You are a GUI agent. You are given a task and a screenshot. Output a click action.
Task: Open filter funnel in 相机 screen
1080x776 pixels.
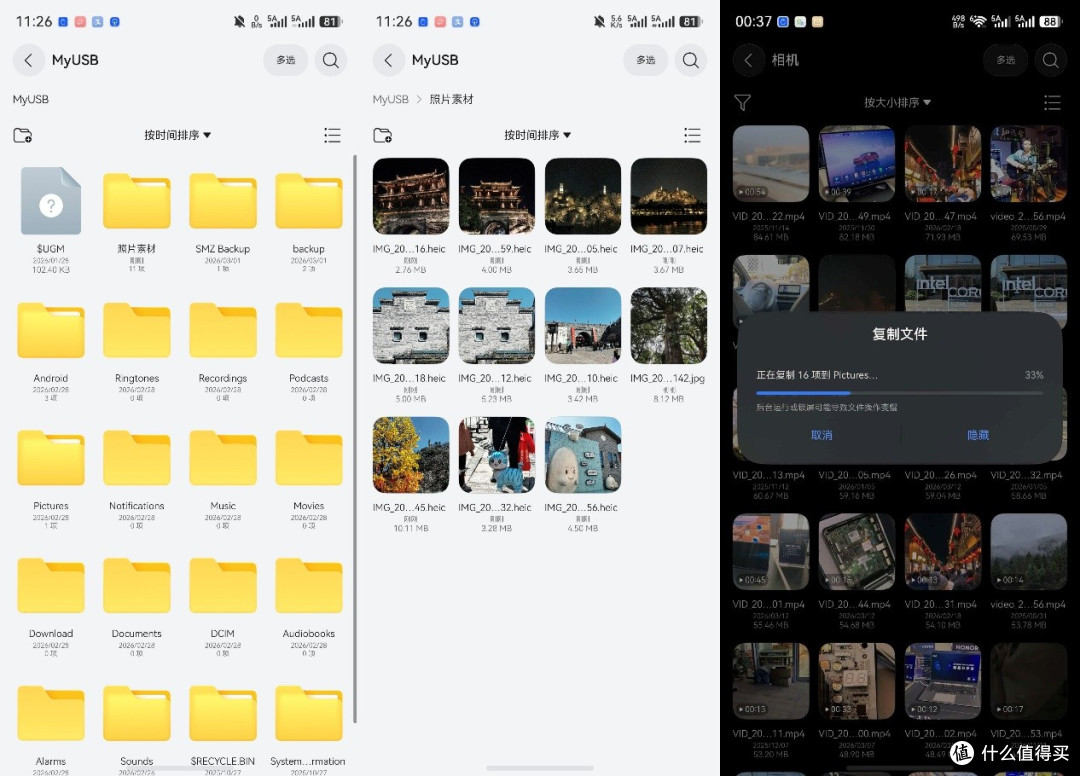(742, 103)
